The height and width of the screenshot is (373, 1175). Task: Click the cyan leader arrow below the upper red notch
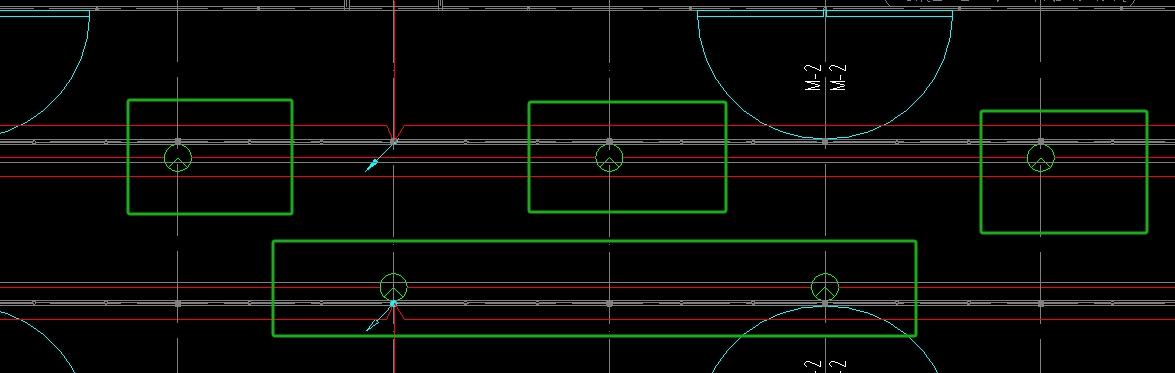378,157
